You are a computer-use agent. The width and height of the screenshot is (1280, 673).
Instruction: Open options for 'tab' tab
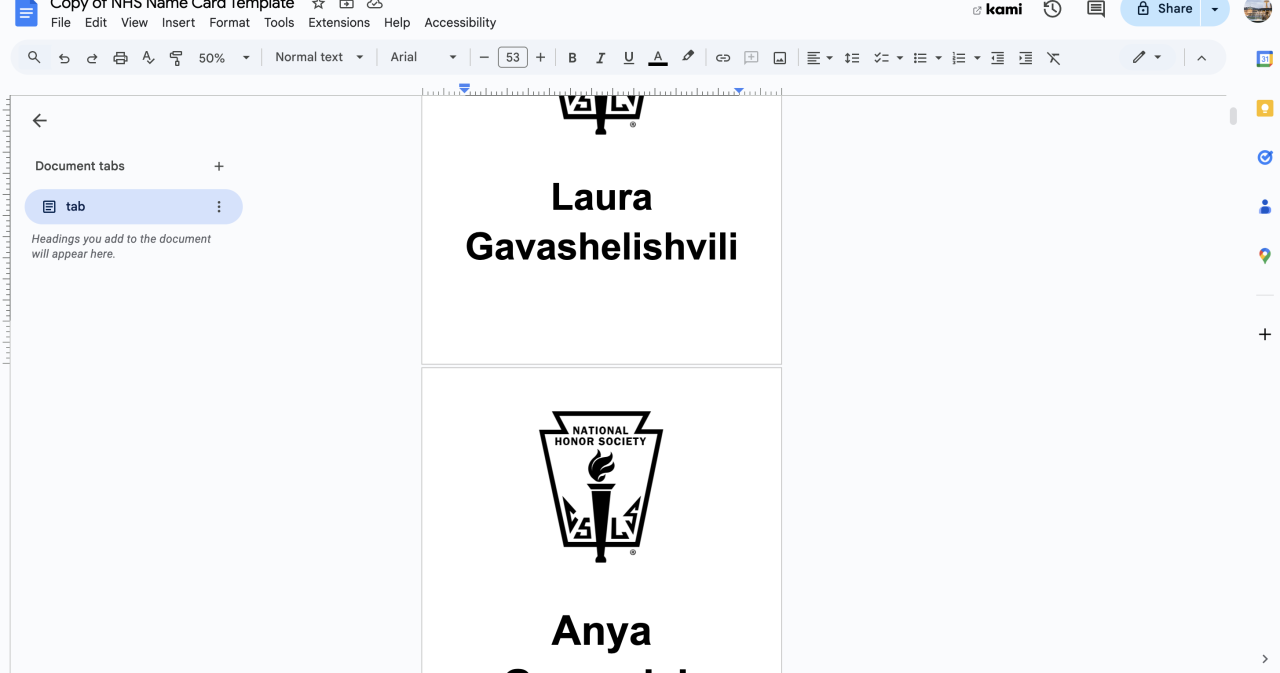[x=219, y=207]
